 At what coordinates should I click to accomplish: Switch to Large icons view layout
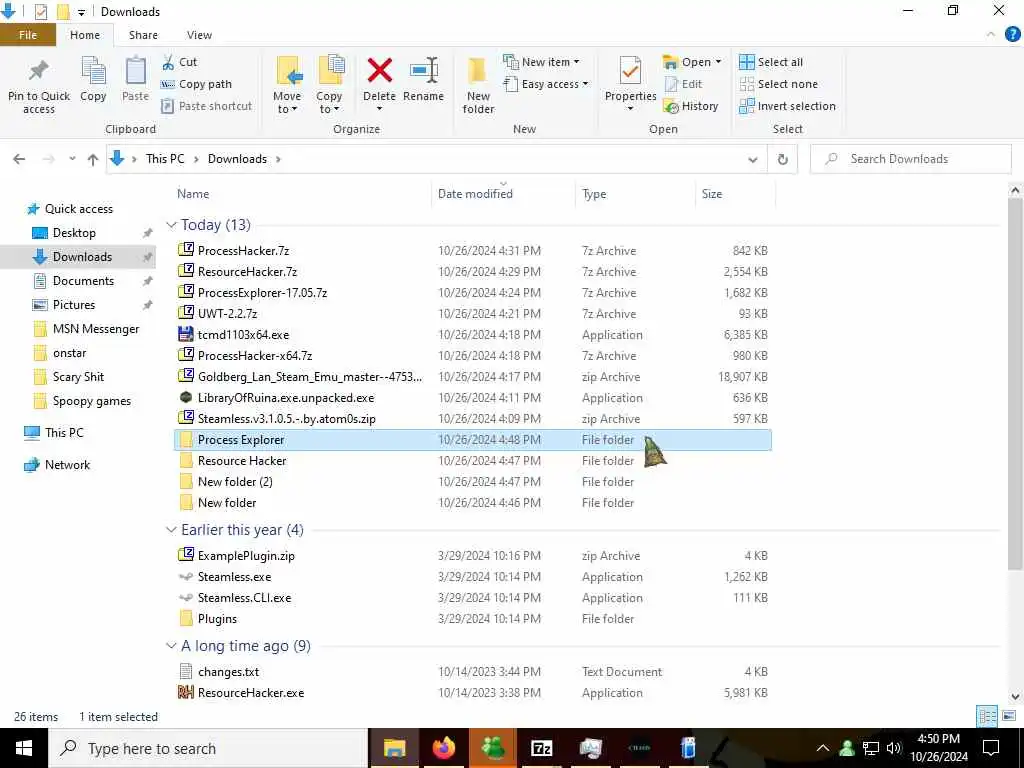pos(1008,716)
